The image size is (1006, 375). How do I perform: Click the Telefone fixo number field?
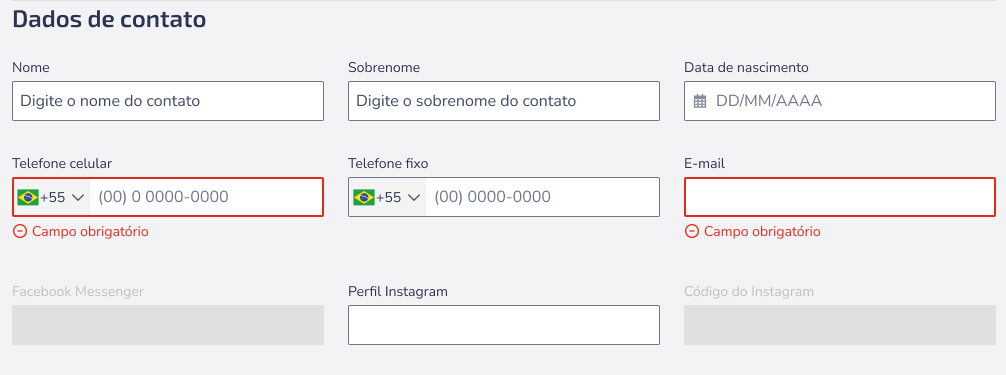click(x=542, y=197)
